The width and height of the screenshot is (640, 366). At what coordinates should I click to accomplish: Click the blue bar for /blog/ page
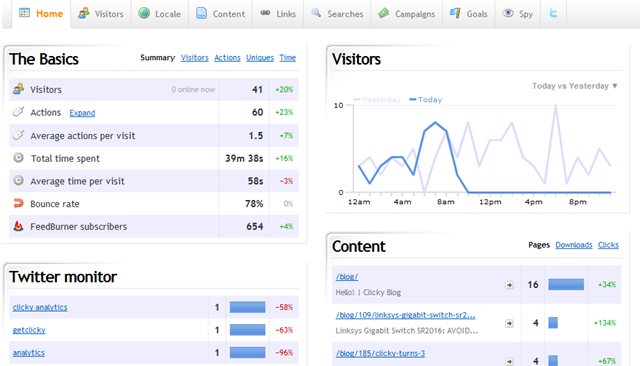[566, 284]
